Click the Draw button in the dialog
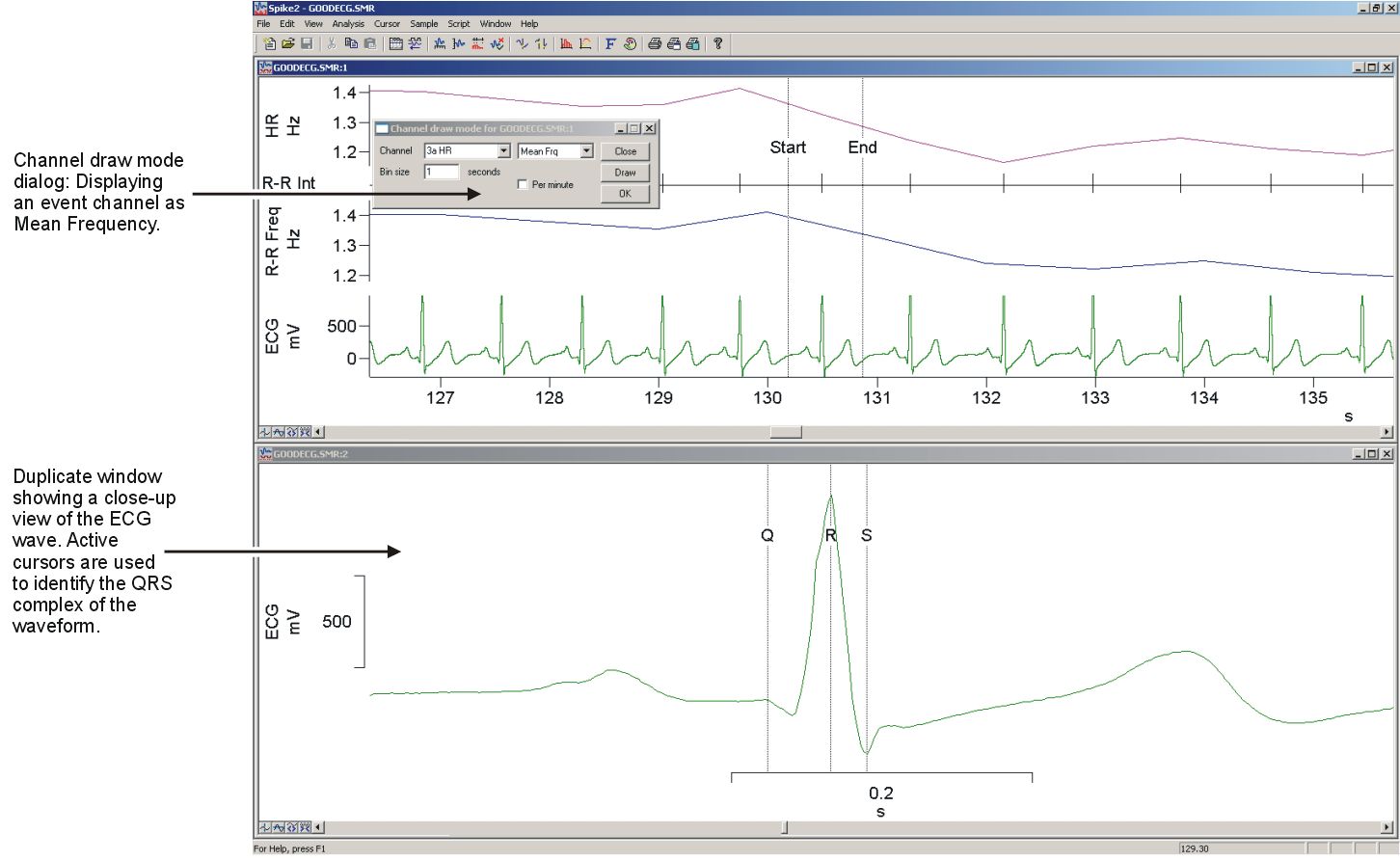The width and height of the screenshot is (1400, 861). tap(626, 173)
